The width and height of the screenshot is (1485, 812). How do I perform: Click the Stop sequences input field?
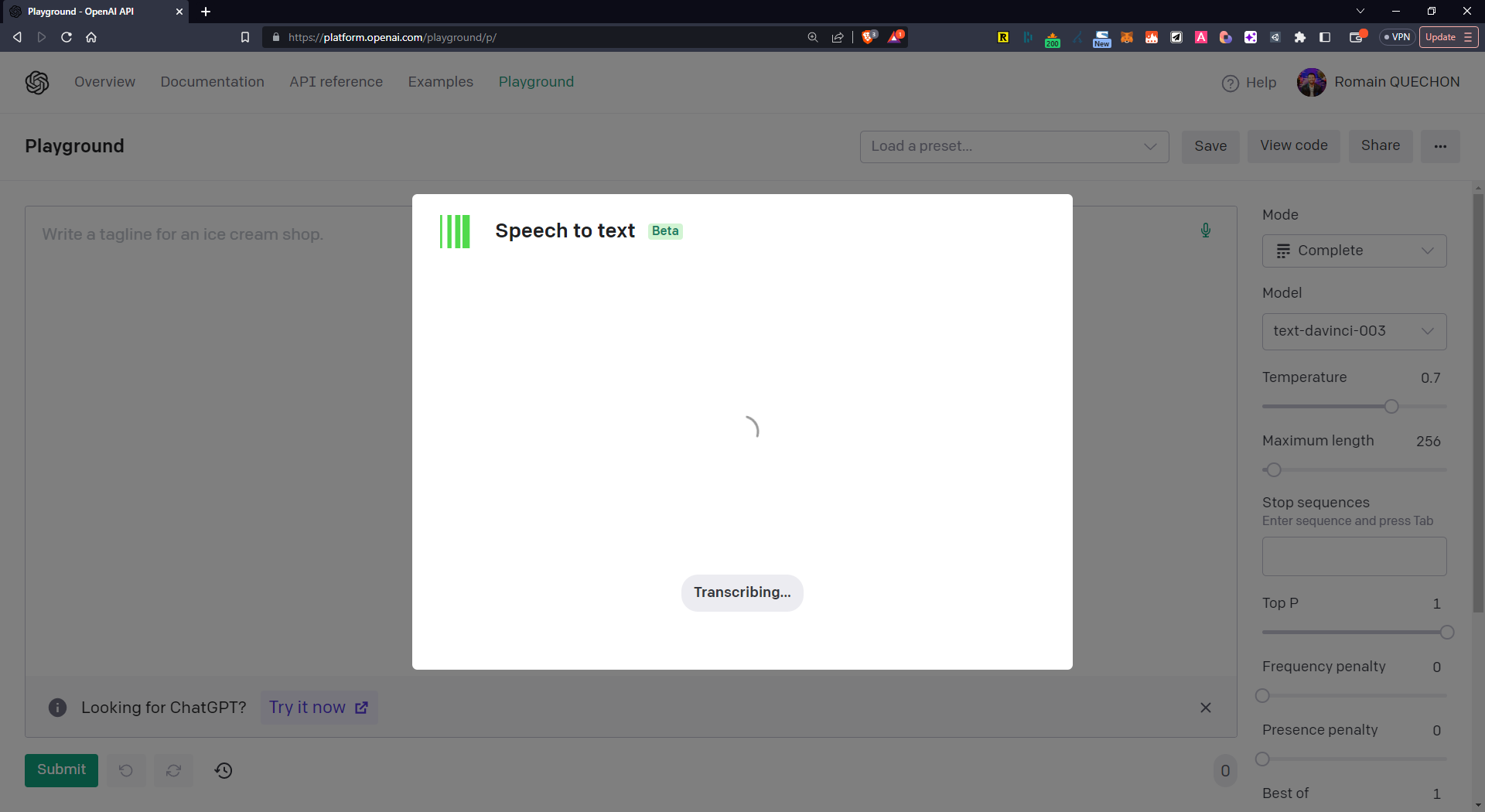1354,556
